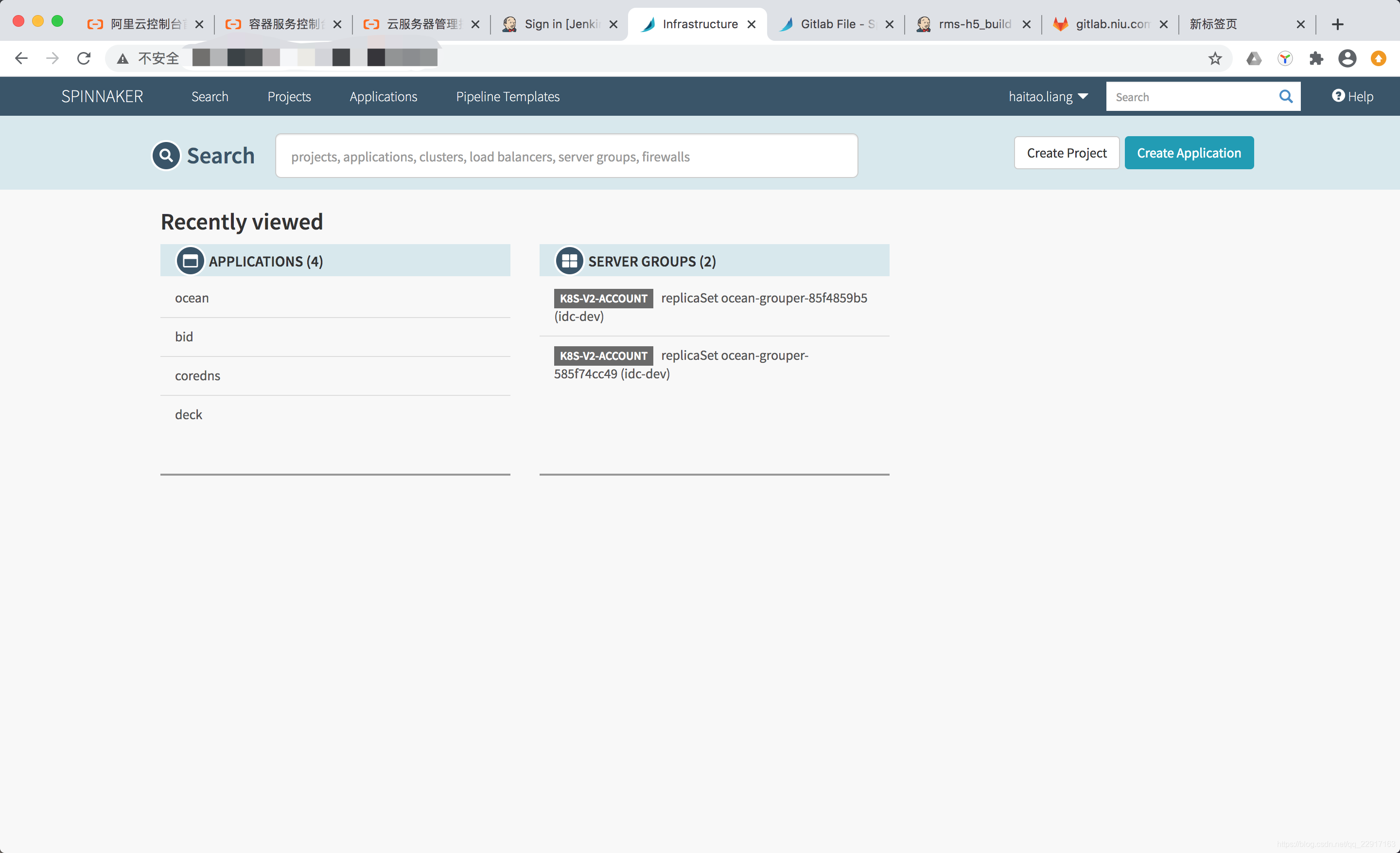This screenshot has width=1400, height=853.
Task: Go back with the browser arrow
Action: (21, 58)
